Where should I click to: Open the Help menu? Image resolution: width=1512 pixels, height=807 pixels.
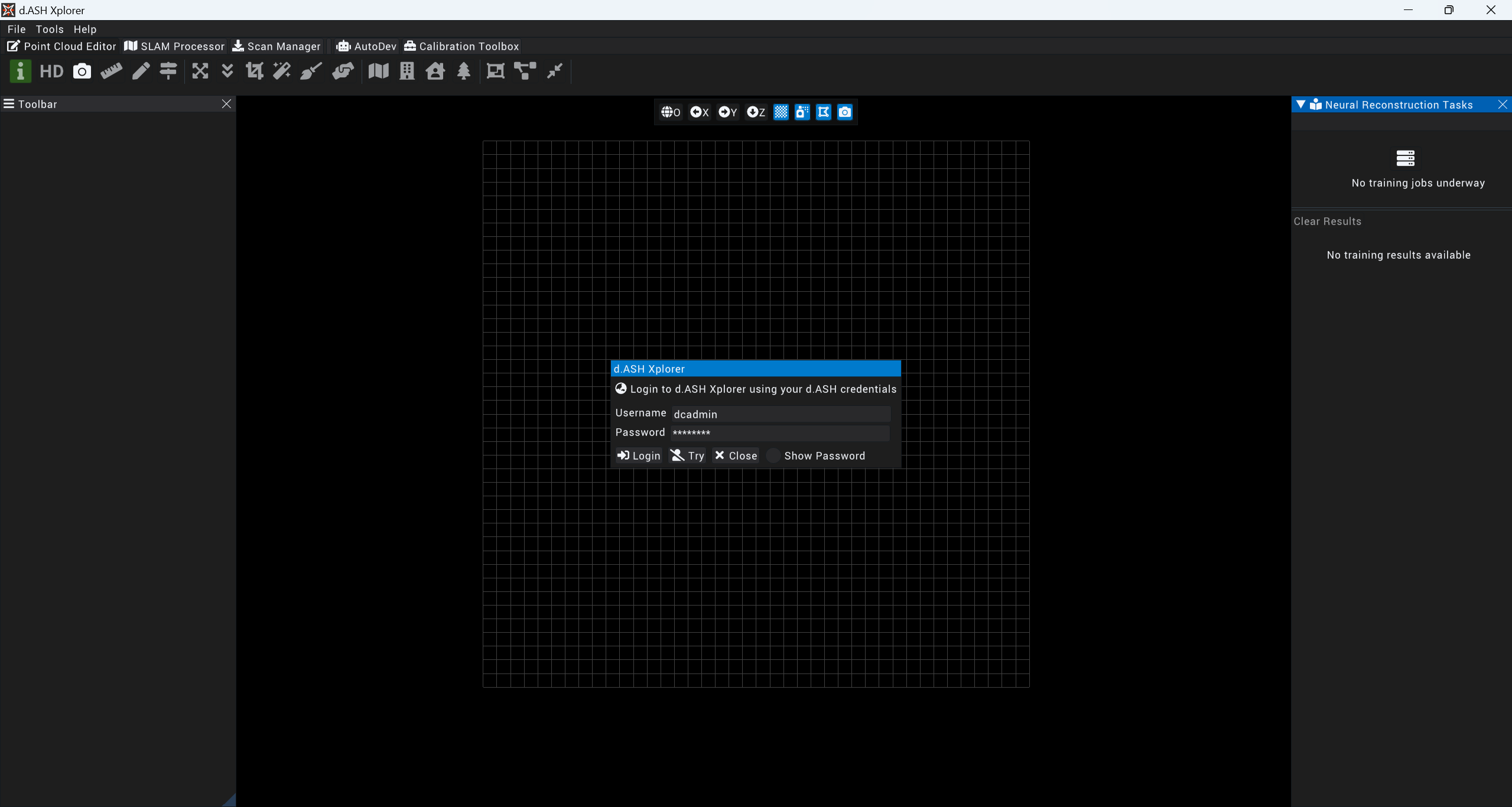point(85,29)
